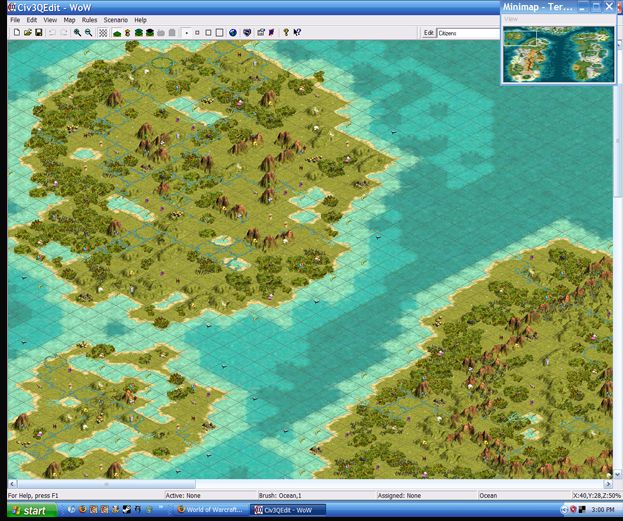
Task: Click Civ3QEdit - WoW taskbar button
Action: (288, 509)
